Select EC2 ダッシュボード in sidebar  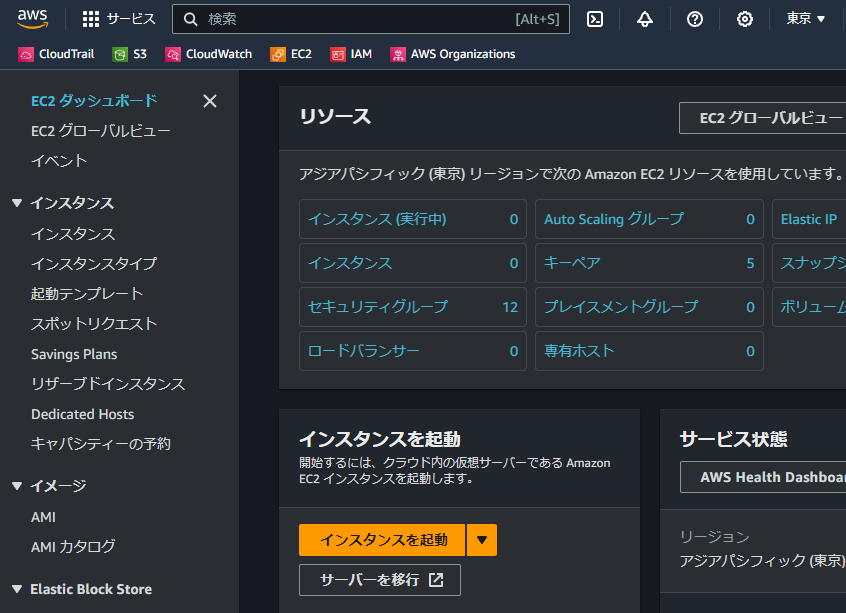(94, 100)
